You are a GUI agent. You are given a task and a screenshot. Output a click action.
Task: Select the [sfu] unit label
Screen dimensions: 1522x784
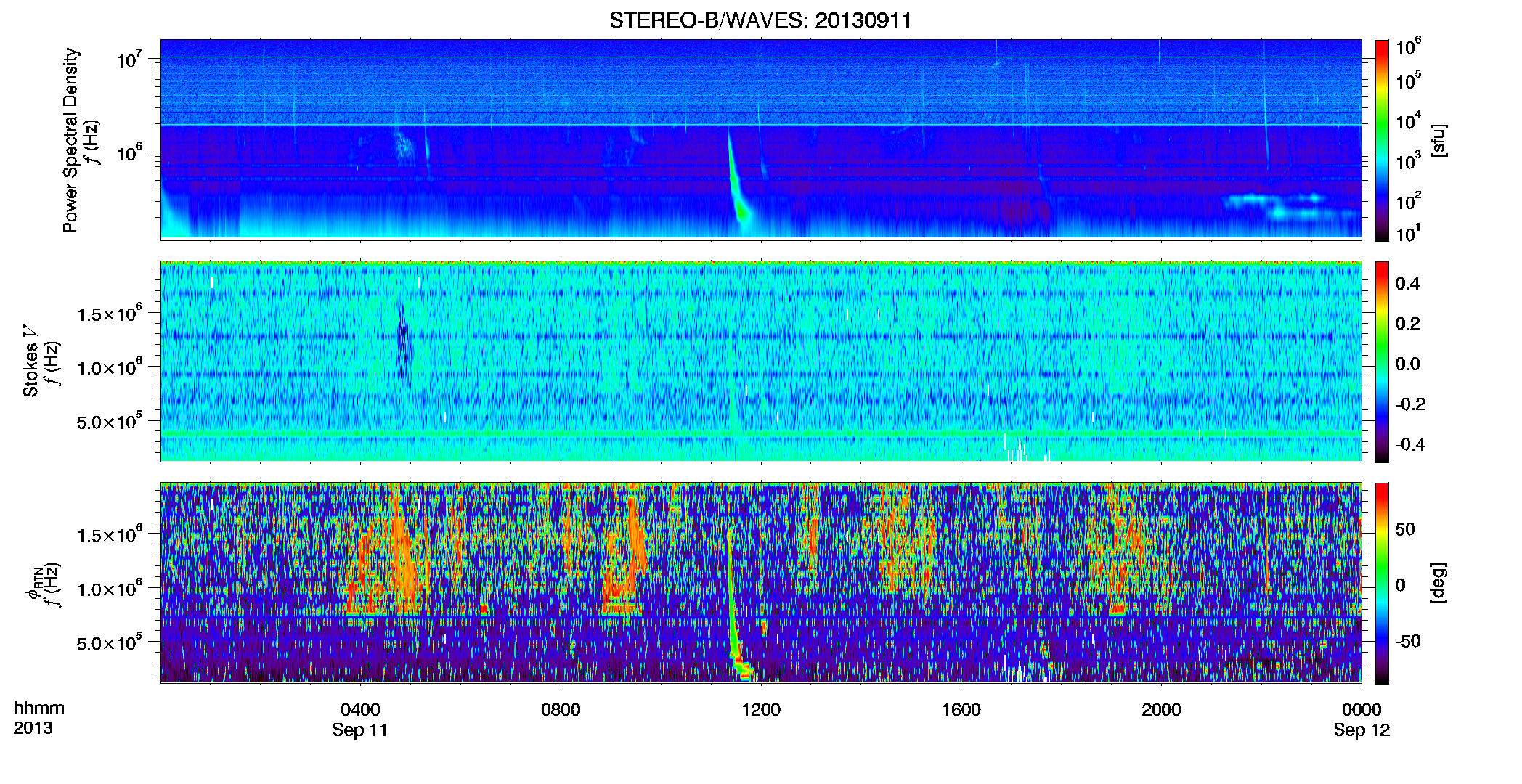click(x=1438, y=140)
